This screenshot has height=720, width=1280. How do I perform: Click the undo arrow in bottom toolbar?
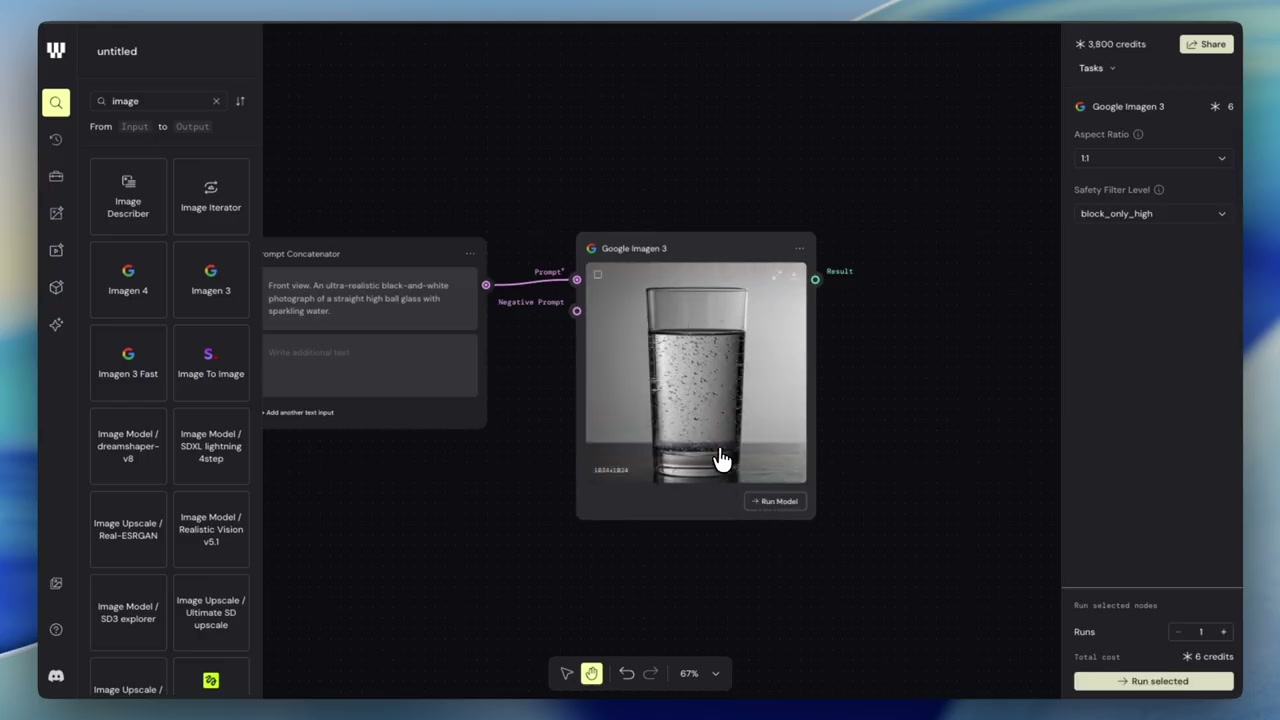click(626, 673)
